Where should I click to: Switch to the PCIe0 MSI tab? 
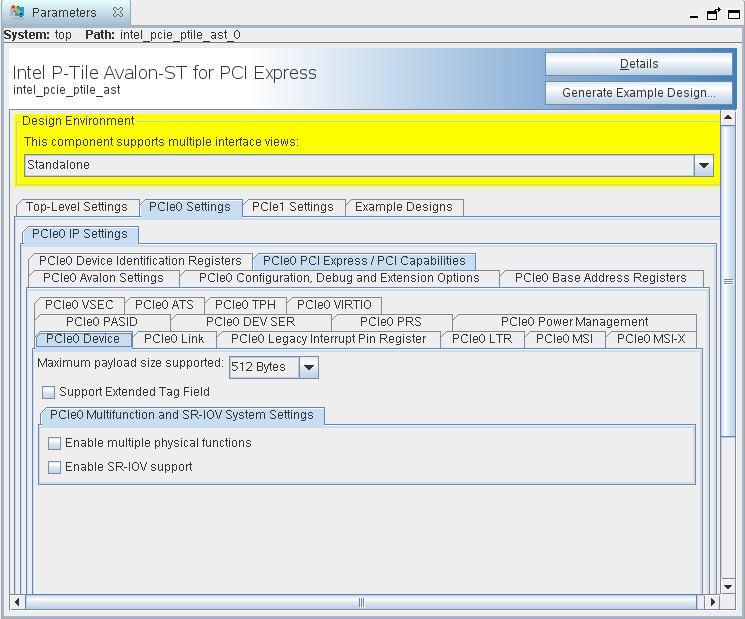[x=564, y=339]
